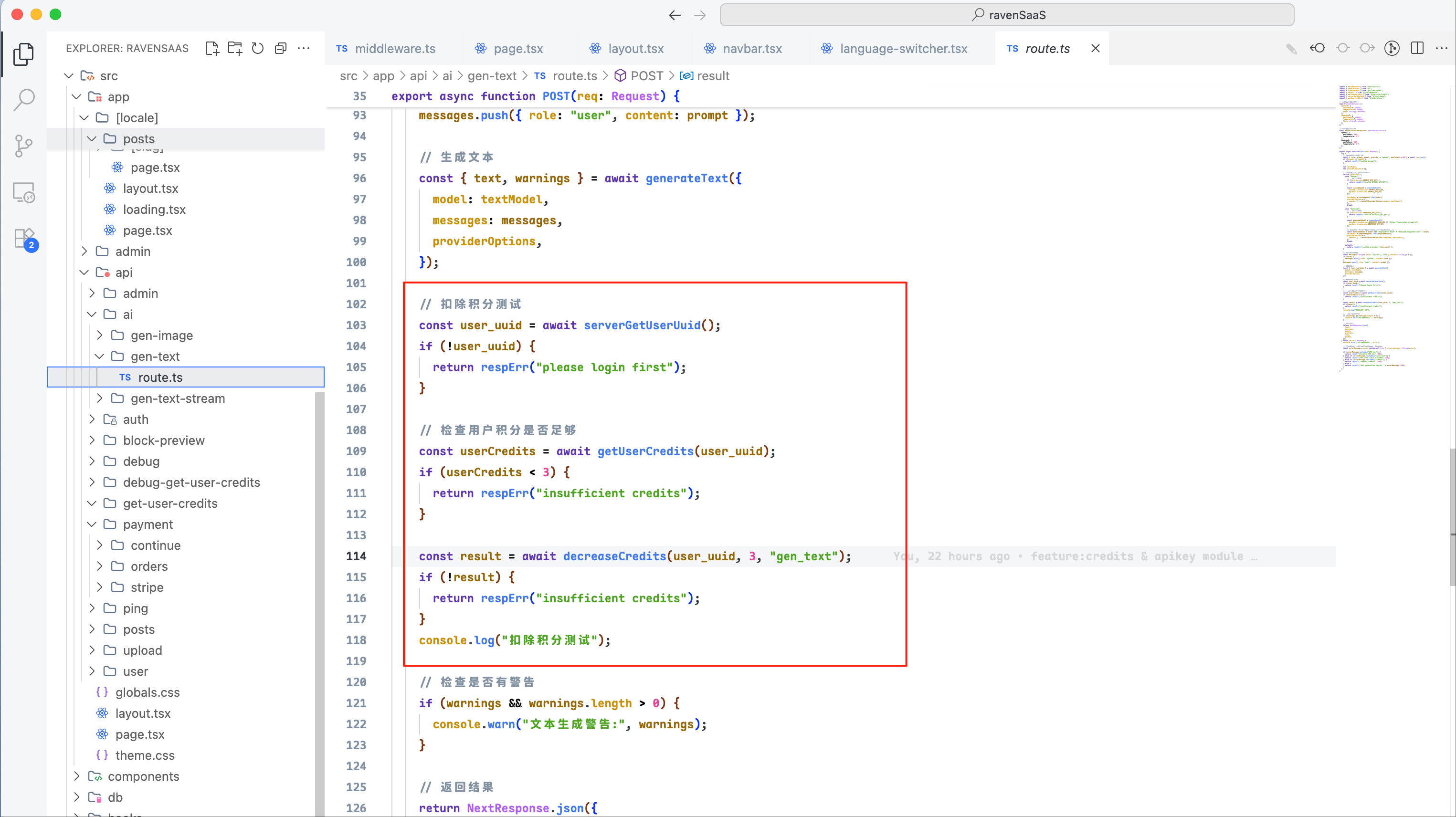This screenshot has height=817, width=1456.
Task: Open the Explorer view in activity bar
Action: click(x=24, y=53)
